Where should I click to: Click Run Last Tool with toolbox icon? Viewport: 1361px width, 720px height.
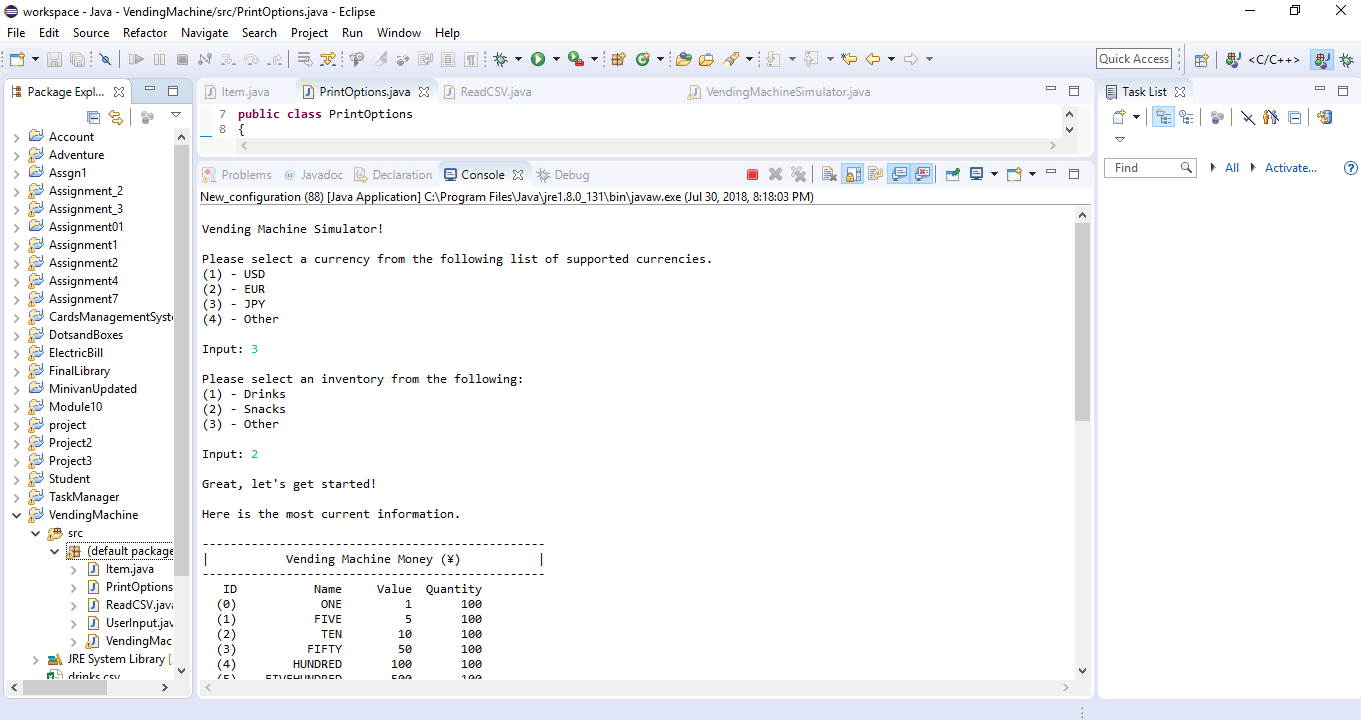pos(576,59)
